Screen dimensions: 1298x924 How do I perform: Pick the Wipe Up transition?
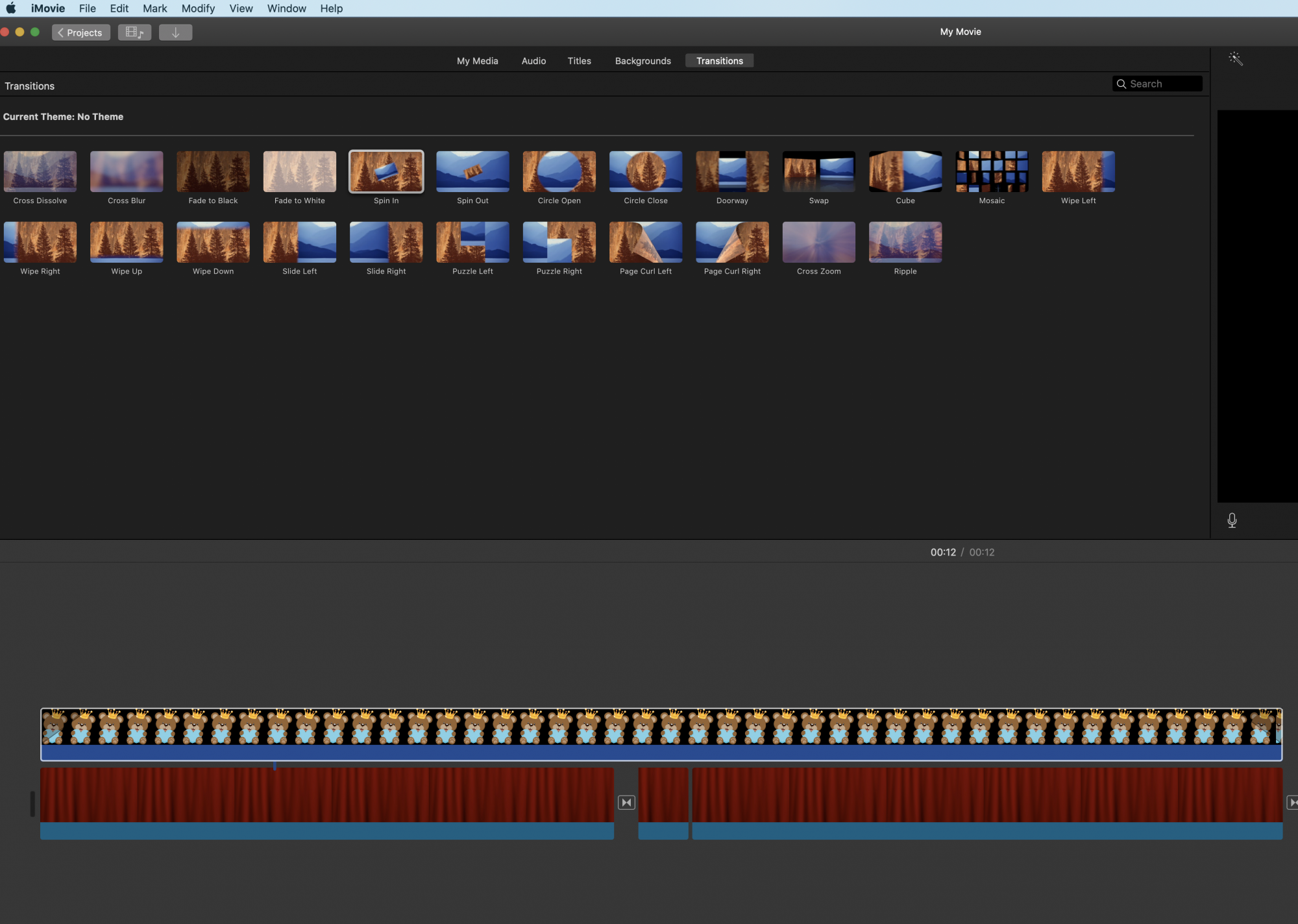click(x=127, y=242)
